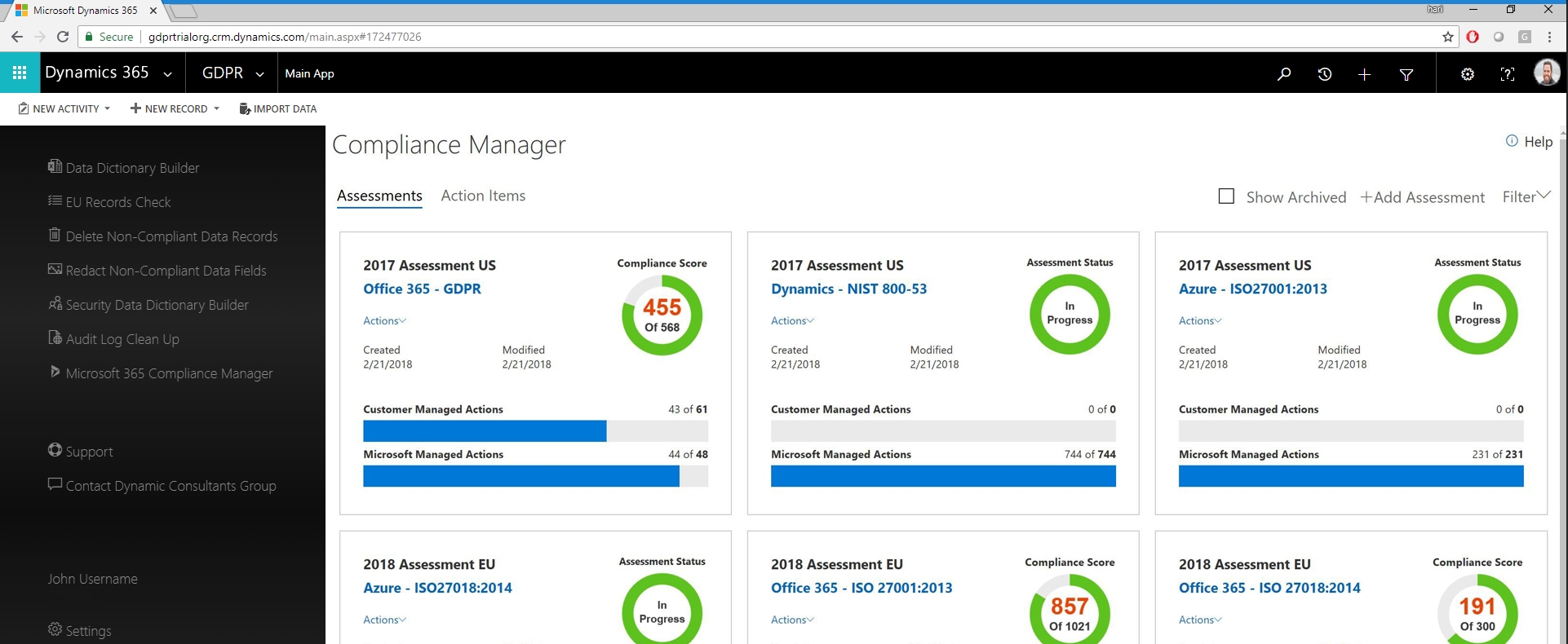This screenshot has width=1568, height=644.
Task: Switch to the Assessments tab
Action: pos(379,196)
